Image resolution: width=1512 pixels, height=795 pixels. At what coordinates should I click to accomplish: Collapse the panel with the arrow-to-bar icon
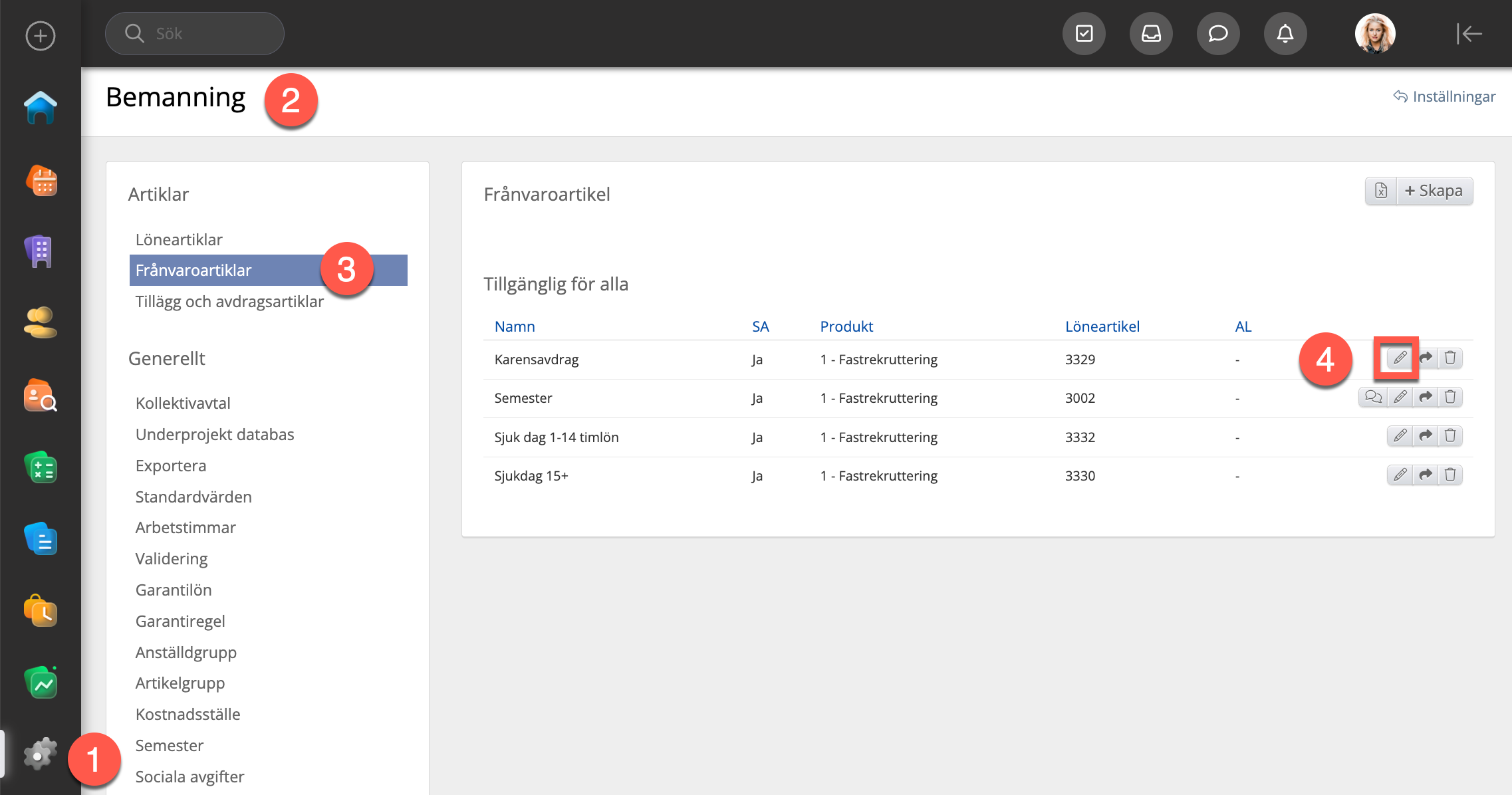click(1468, 33)
